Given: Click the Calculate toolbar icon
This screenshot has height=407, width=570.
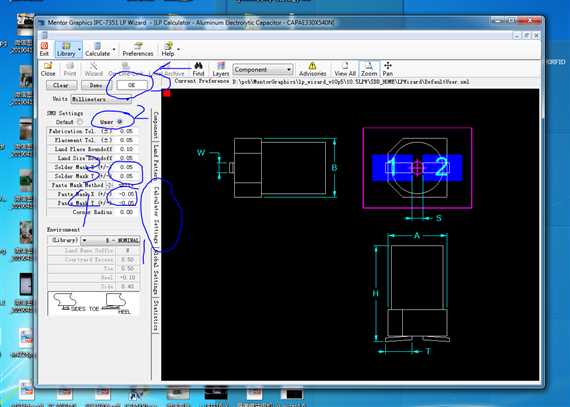Looking at the screenshot, I should click(97, 49).
